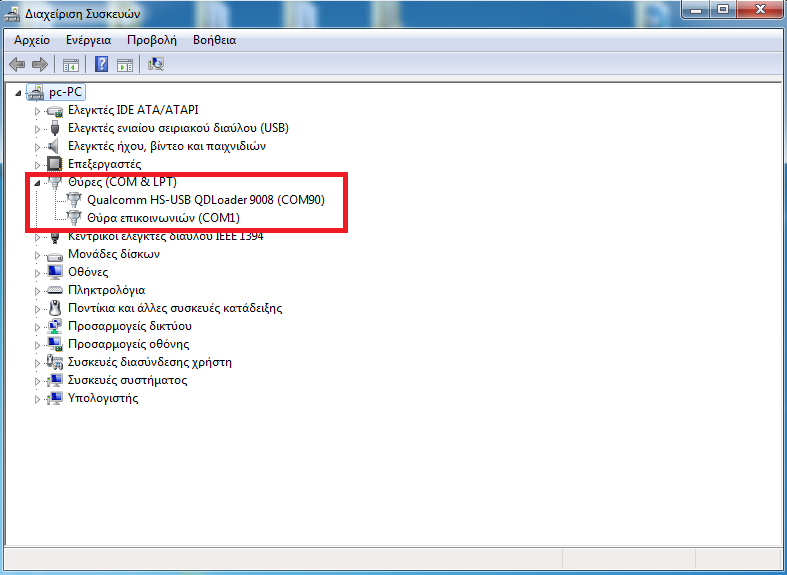Toggle the action pane toolbar icon
This screenshot has width=787, height=575.
125,65
